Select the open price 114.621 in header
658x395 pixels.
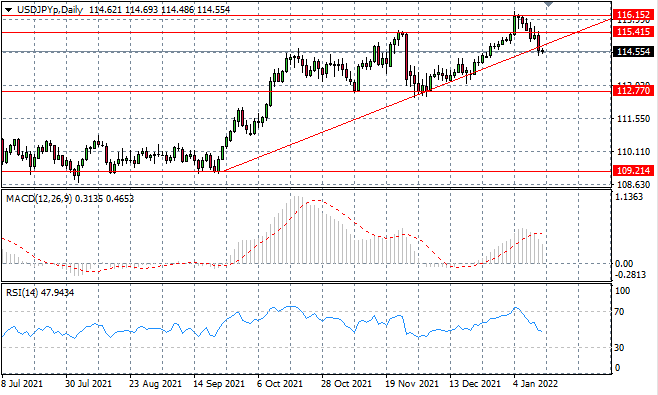coord(106,10)
